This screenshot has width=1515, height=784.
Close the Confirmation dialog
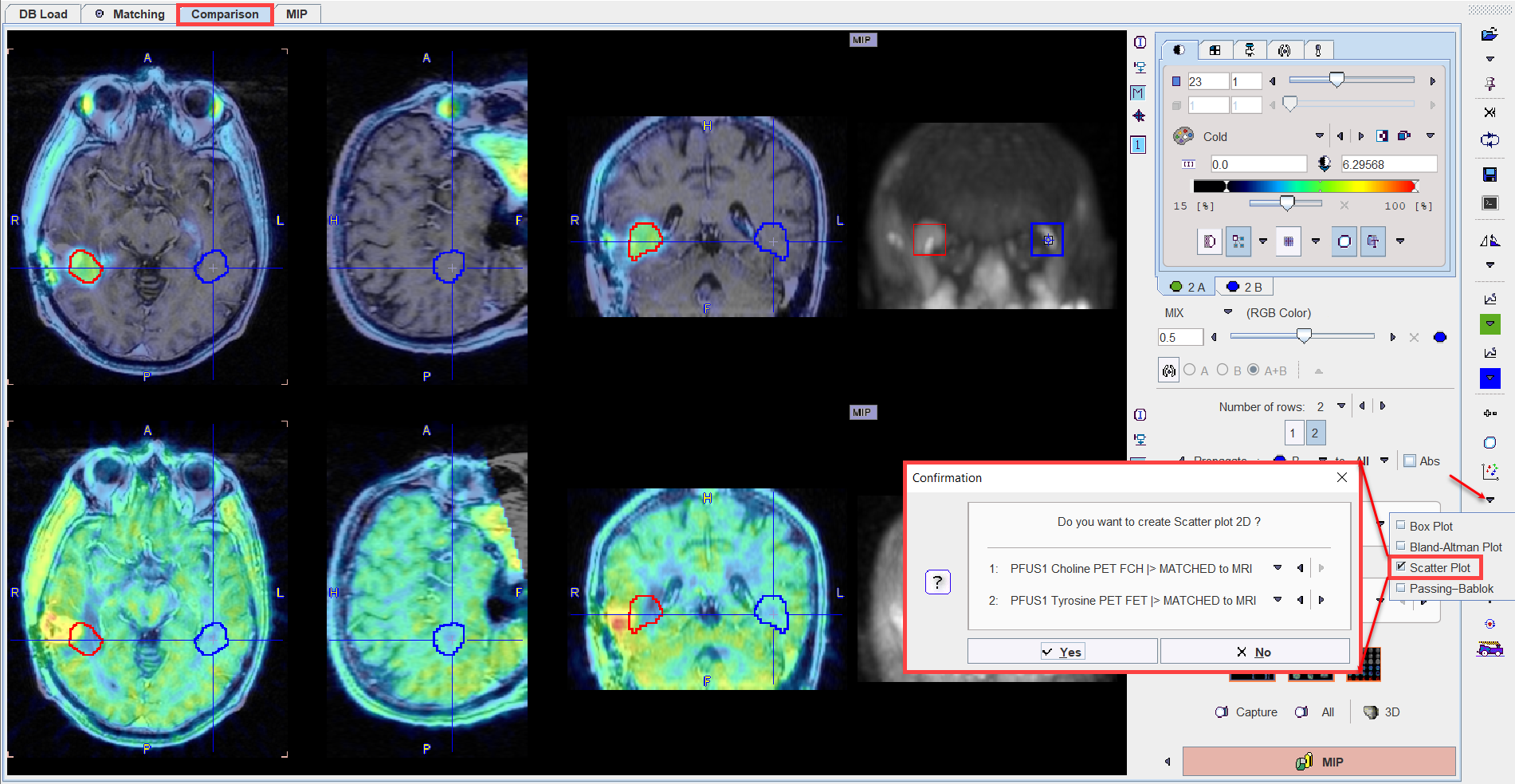click(x=1342, y=477)
